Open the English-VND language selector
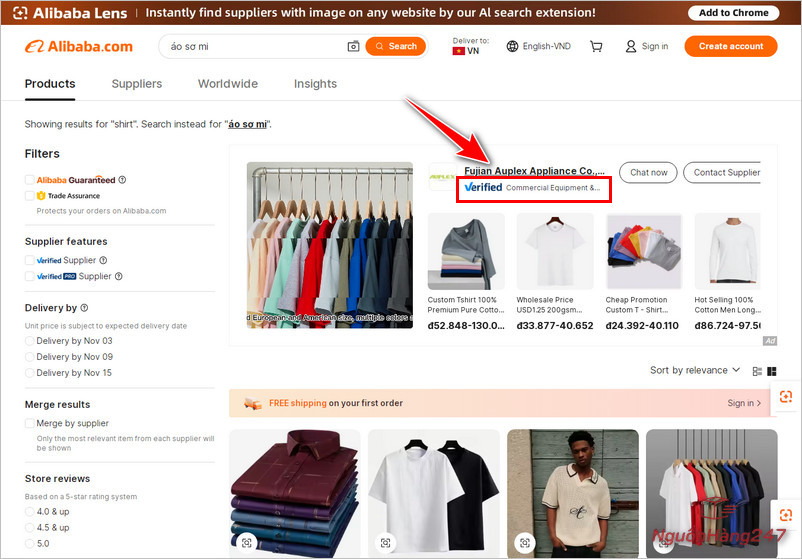Screen dimensions: 802x559 click(x=539, y=47)
